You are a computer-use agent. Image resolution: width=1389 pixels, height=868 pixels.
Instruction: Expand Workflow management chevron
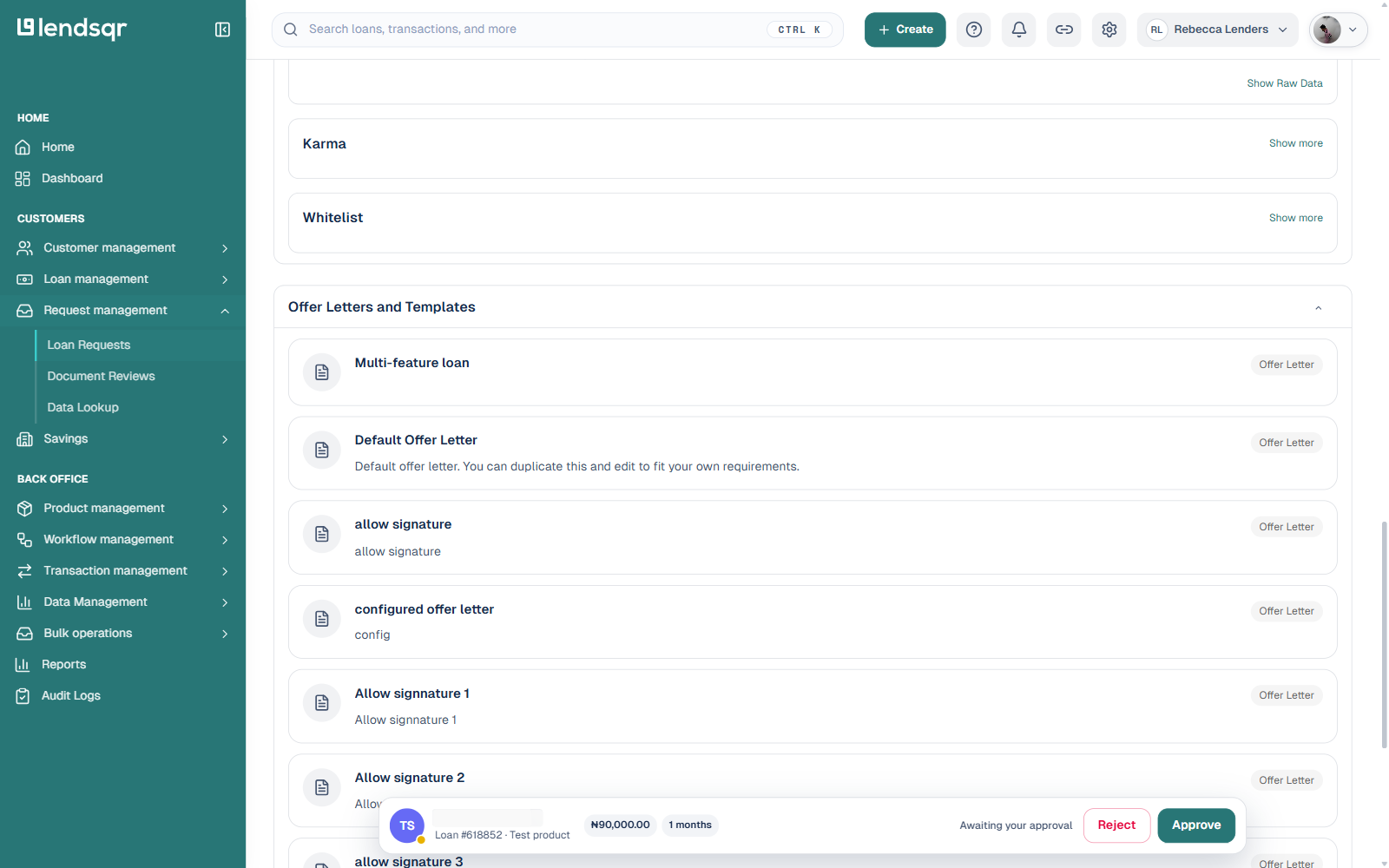[225, 540]
